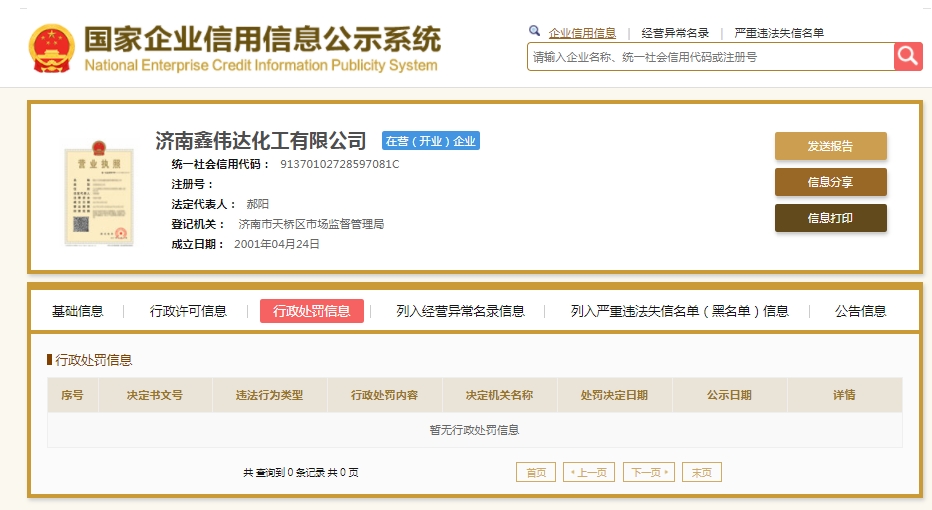Click the 在营（开业）企业 status badge

point(431,141)
